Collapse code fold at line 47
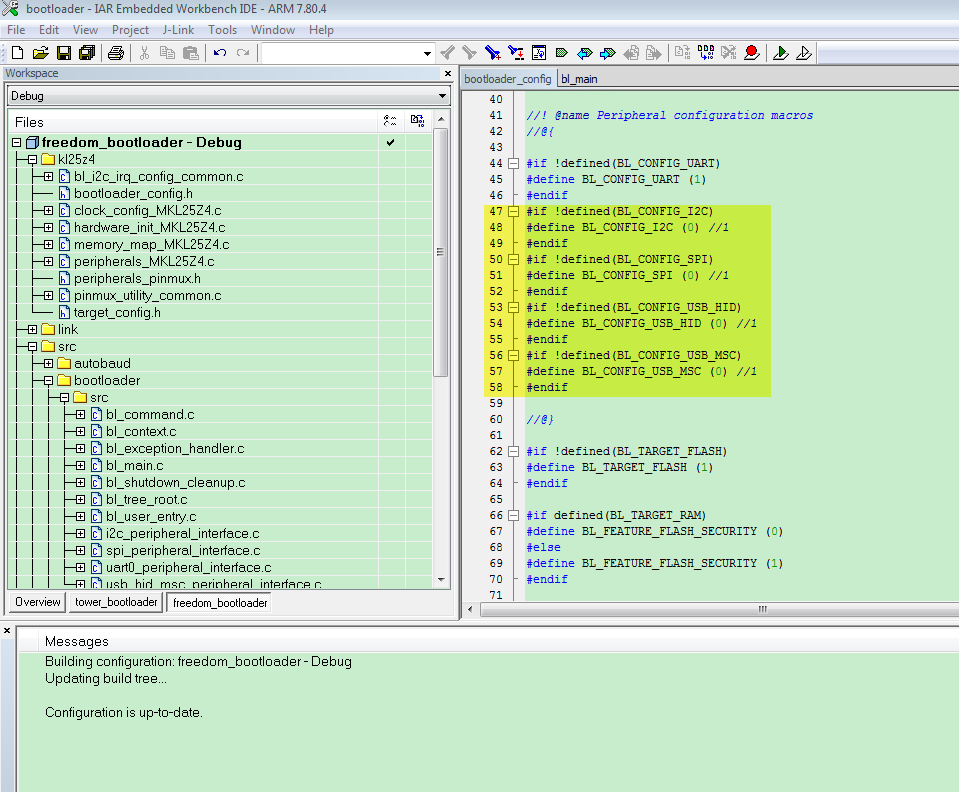959x792 pixels. click(514, 212)
